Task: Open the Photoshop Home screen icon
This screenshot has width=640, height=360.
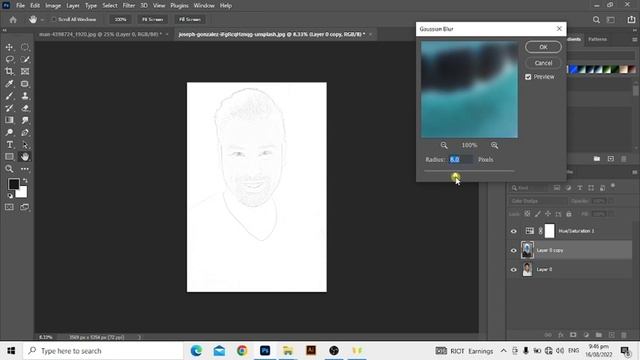Action: coord(13,19)
